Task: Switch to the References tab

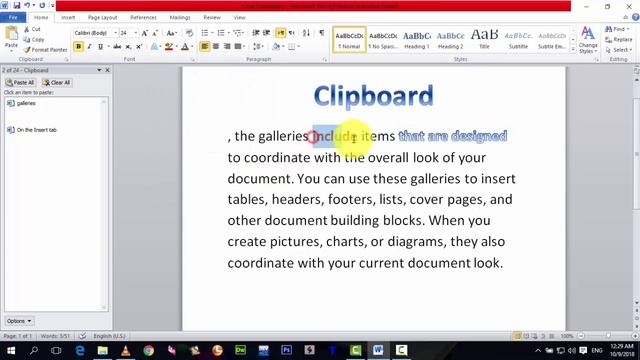Action: coord(143,18)
